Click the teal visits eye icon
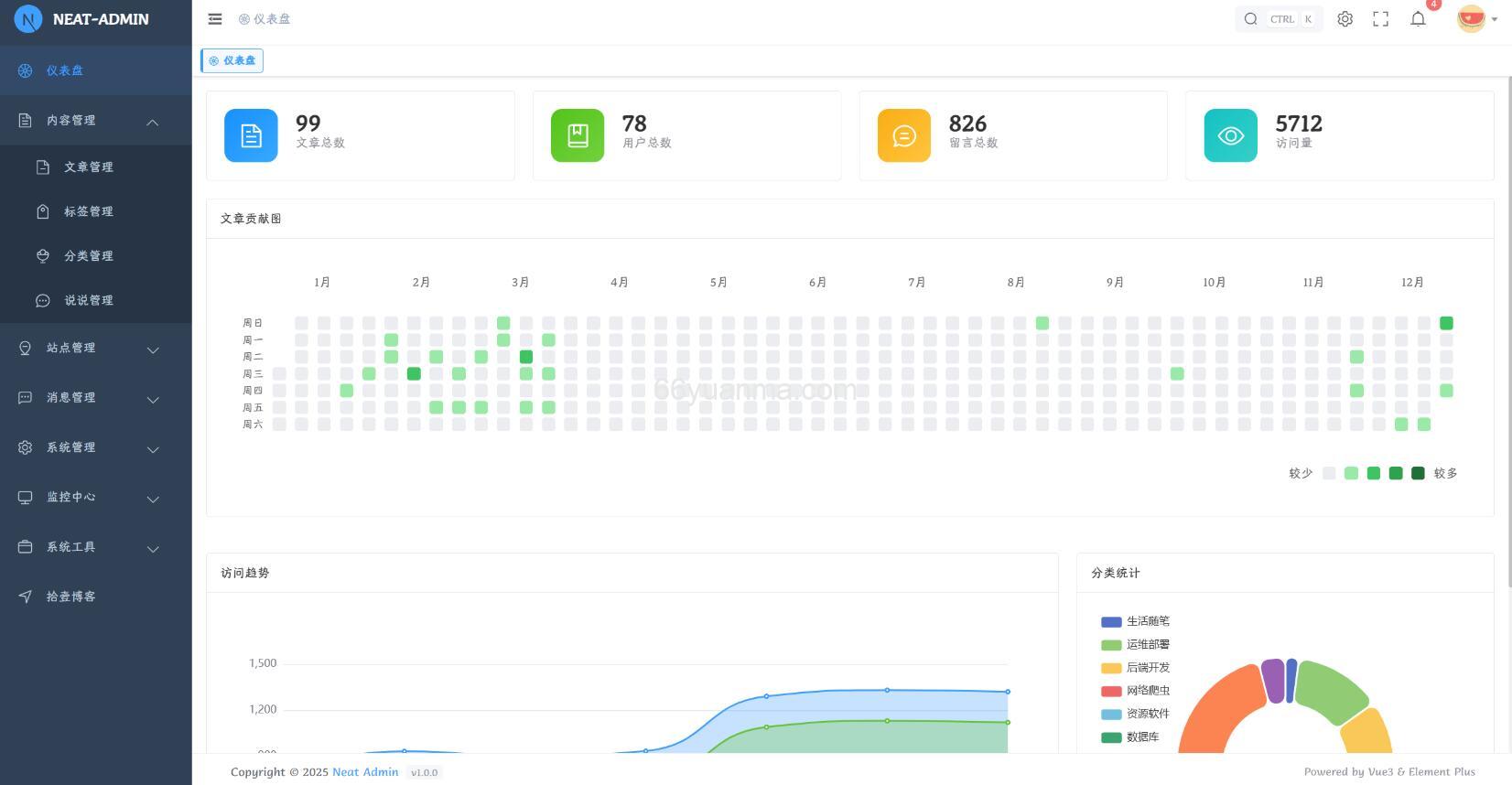The image size is (1512, 785). click(x=1230, y=135)
